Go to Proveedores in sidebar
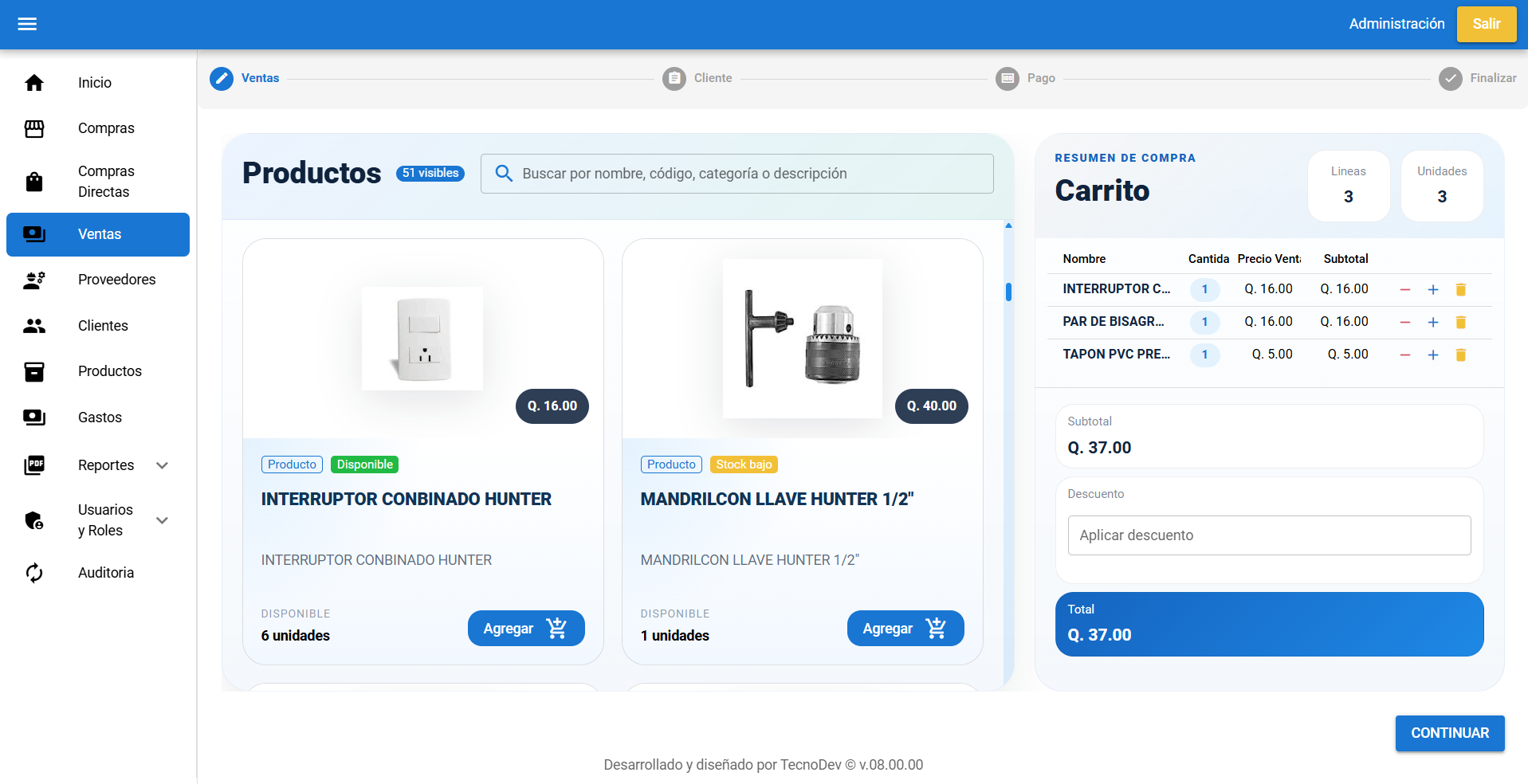Screen dimensions: 1528x784 pyautogui.click(x=116, y=280)
